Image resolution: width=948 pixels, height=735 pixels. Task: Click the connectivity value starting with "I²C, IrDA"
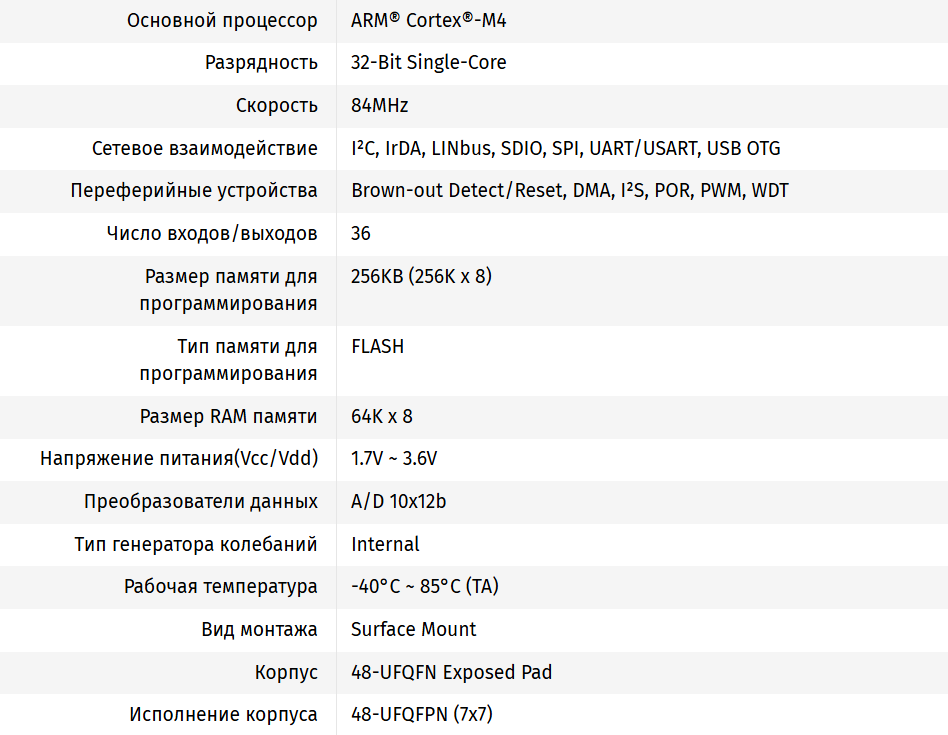click(565, 148)
